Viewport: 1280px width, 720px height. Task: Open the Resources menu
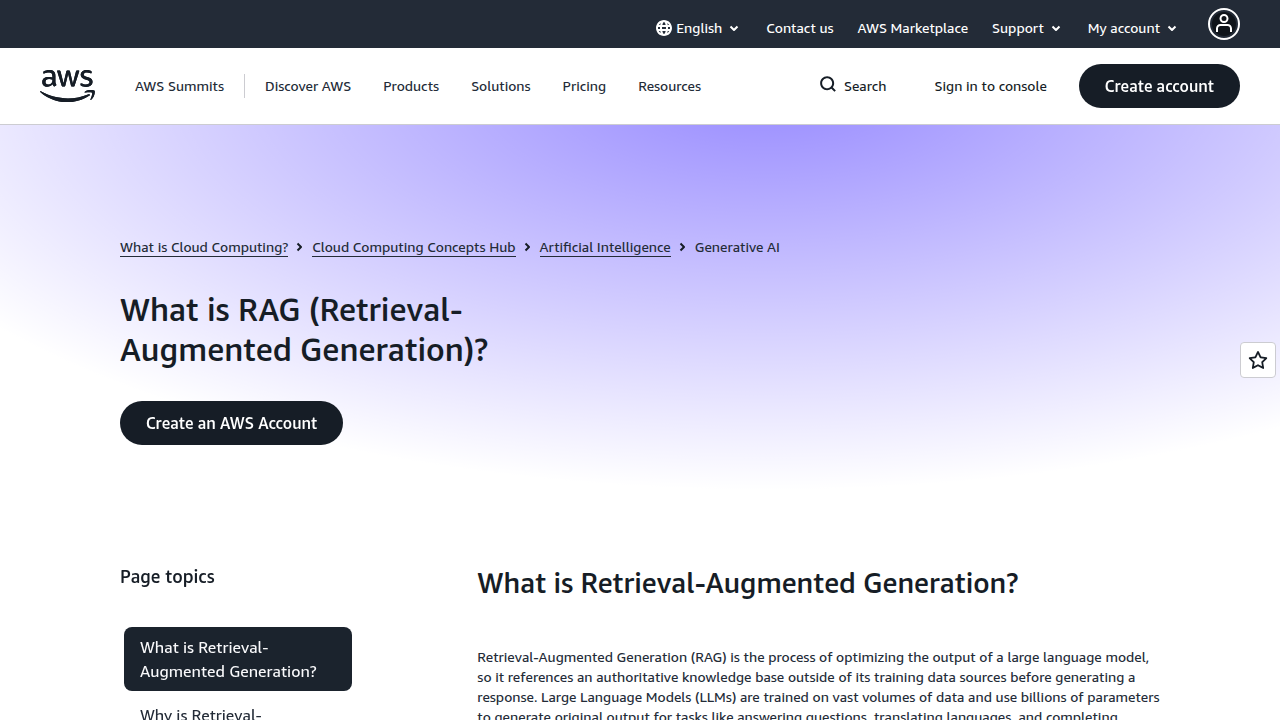pos(670,86)
